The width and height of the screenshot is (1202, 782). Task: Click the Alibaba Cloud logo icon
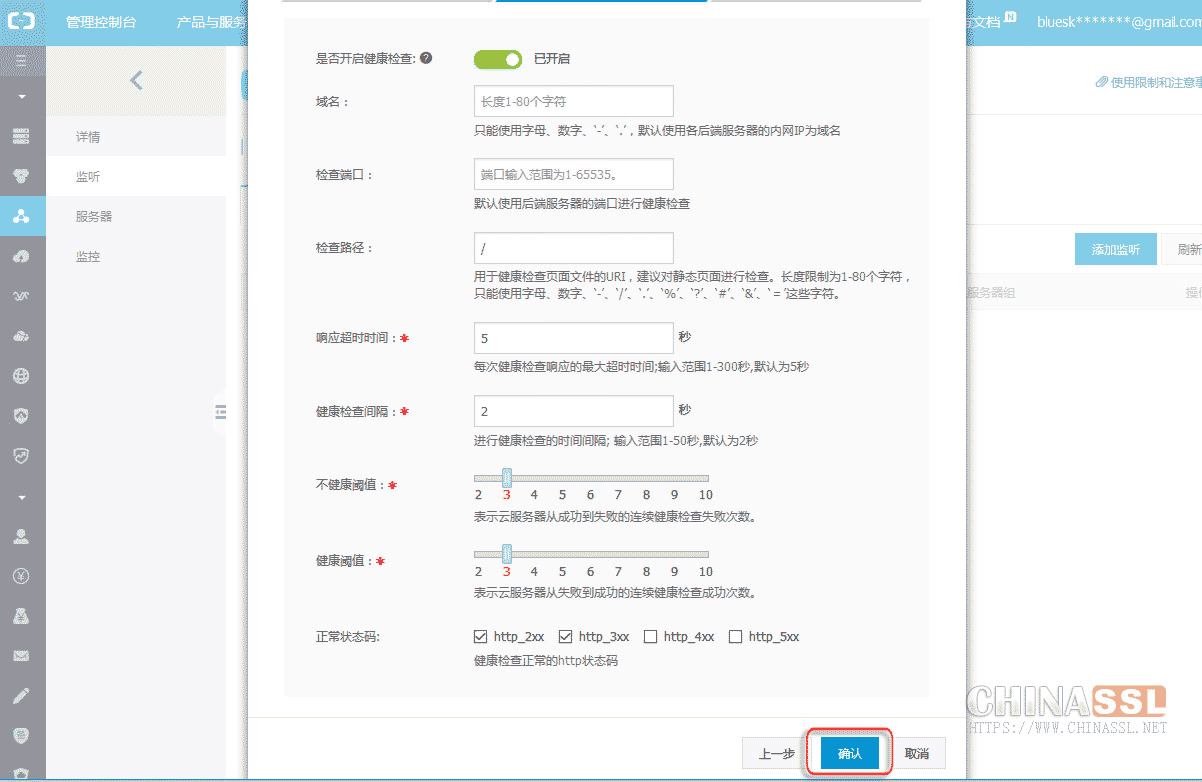(x=22, y=22)
